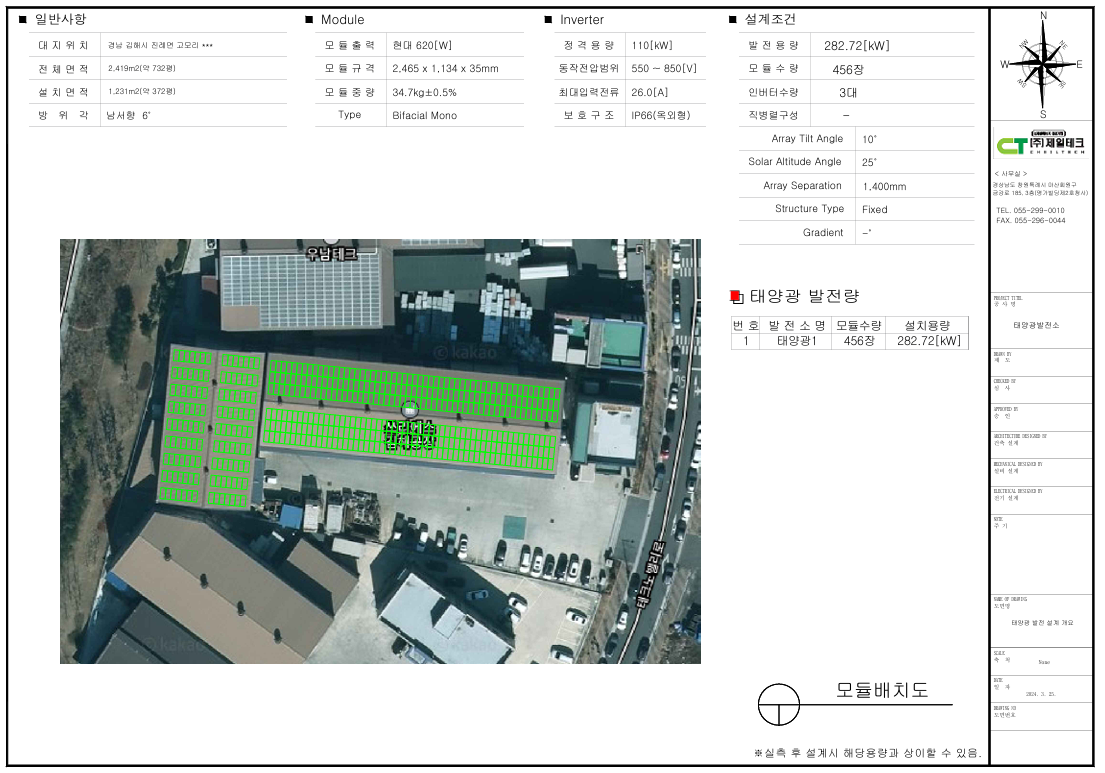Image resolution: width=1105 pixels, height=773 pixels.
Task: Click the 태양광1 plant name cell
Action: pyautogui.click(x=797, y=341)
